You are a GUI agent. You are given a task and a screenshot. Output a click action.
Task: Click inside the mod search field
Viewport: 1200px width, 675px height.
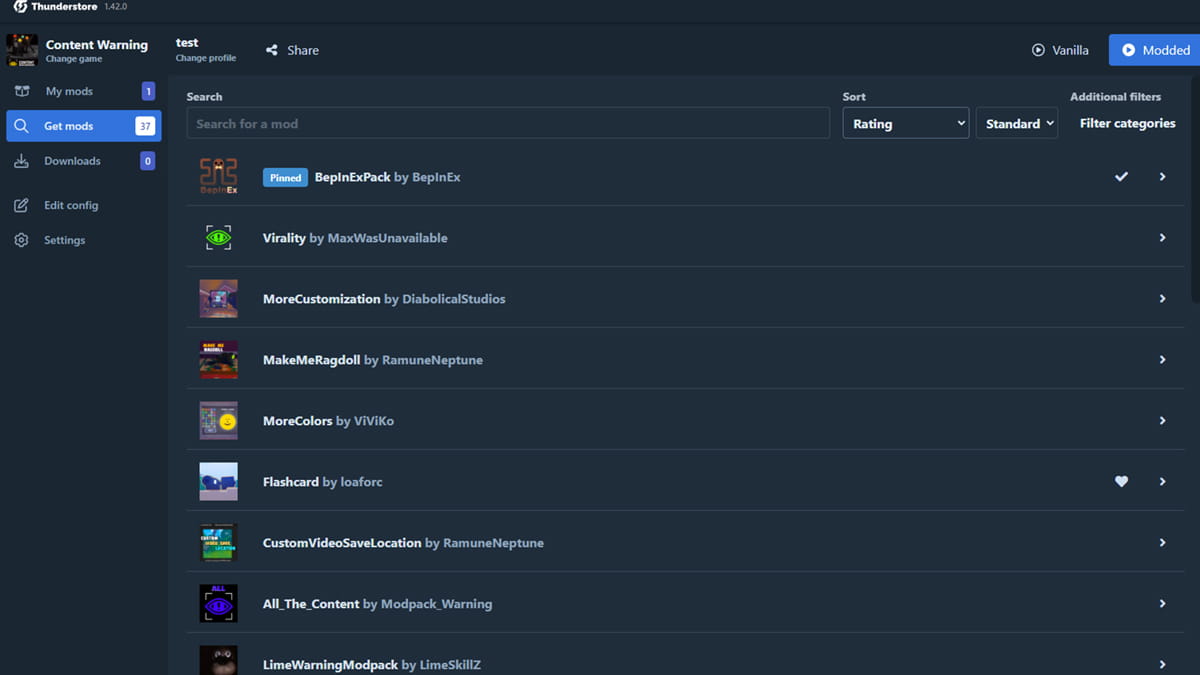pos(500,122)
